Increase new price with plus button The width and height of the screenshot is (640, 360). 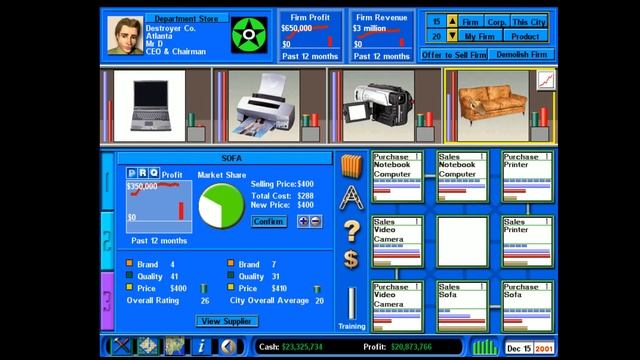click(x=303, y=221)
